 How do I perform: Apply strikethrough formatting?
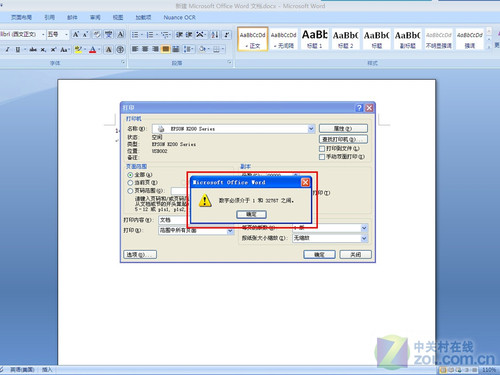(x=33, y=50)
